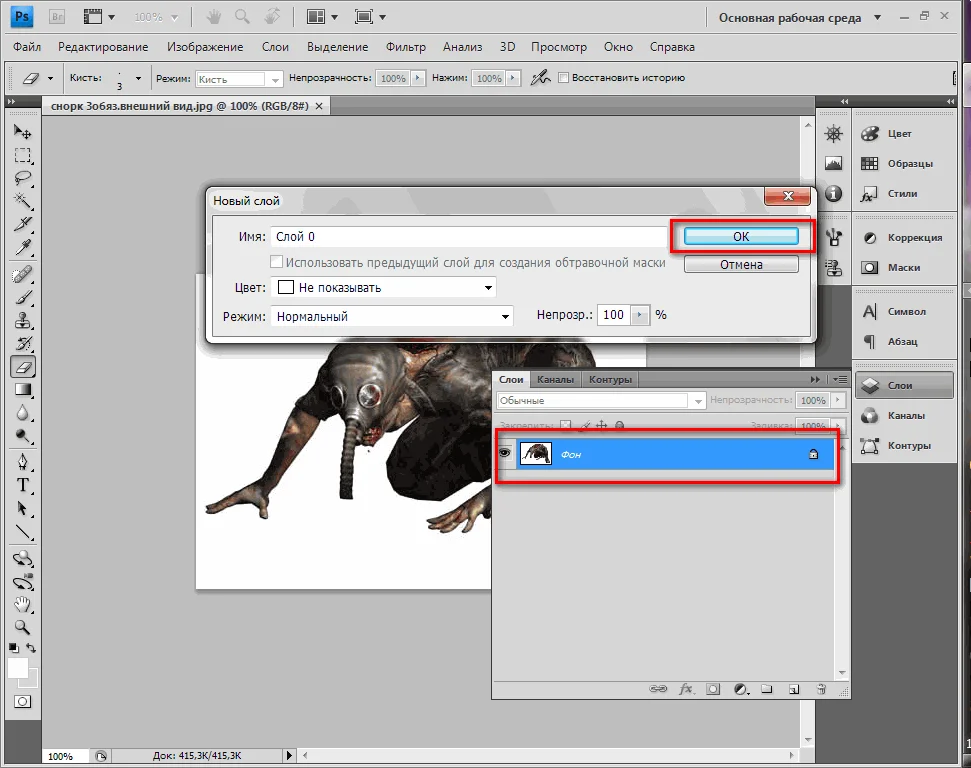Click the Отмена button
Screen dimensions: 971x768
(741, 265)
